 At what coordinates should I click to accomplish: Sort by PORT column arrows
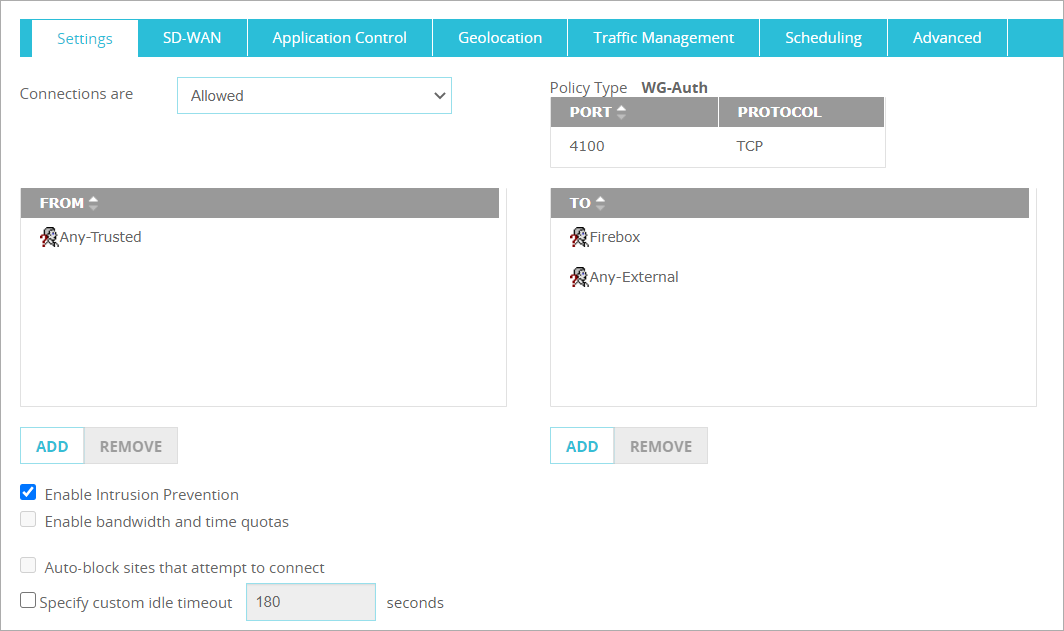(x=621, y=112)
